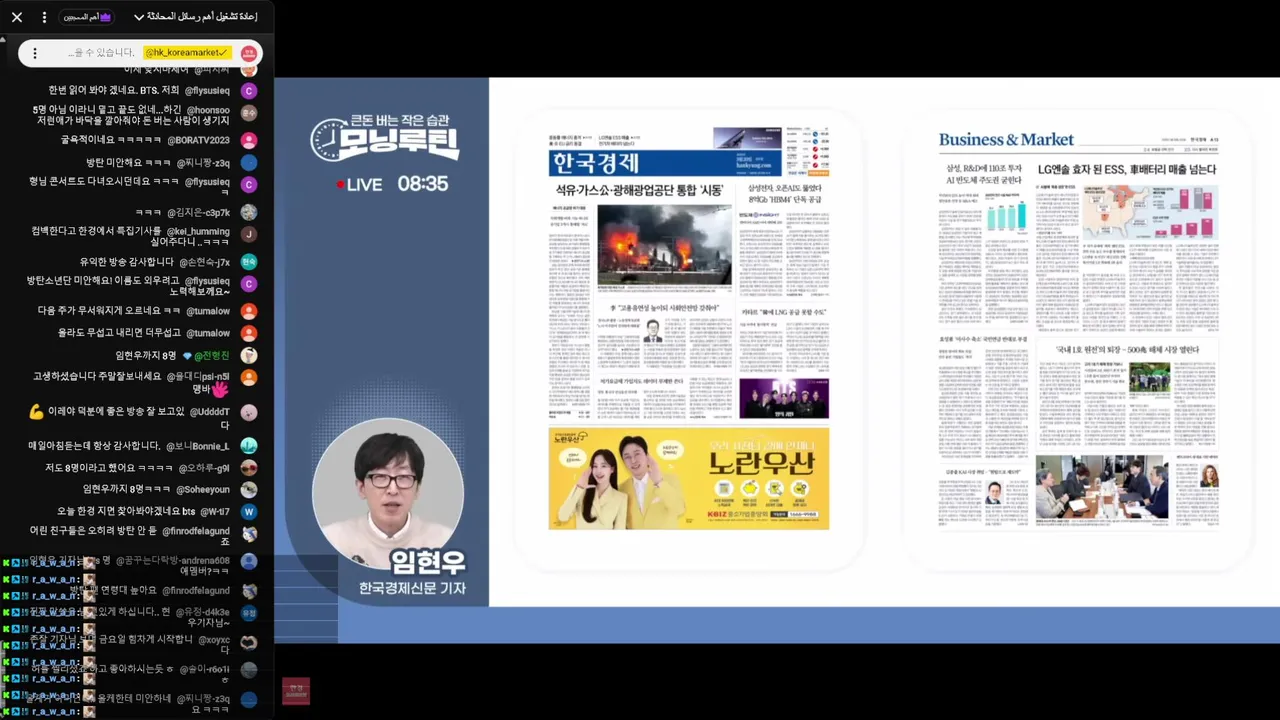Click the @hk_koreamarket badge in the pinned message
Image resolution: width=1280 pixels, height=720 pixels.
tap(187, 53)
